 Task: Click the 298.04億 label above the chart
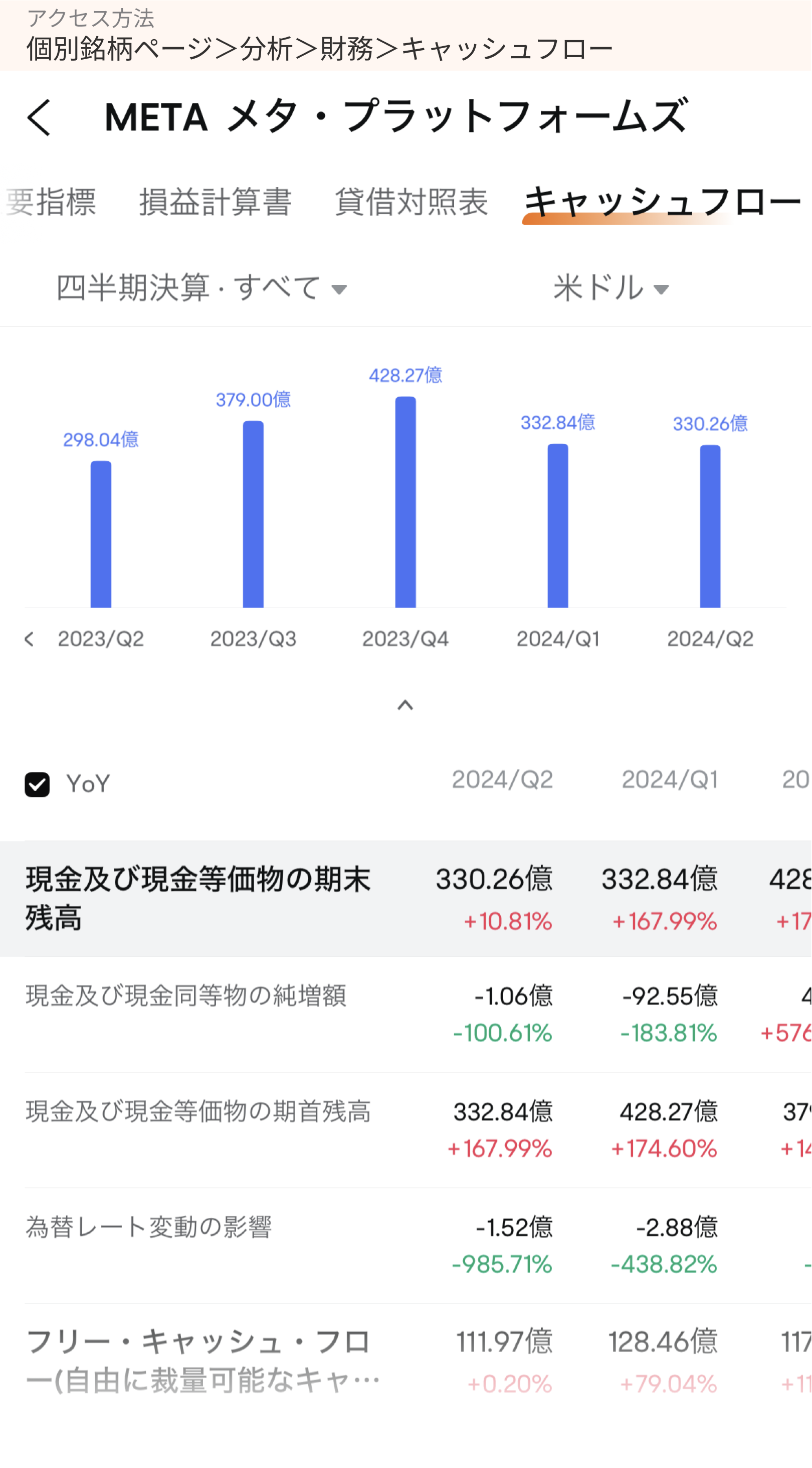[x=101, y=439]
